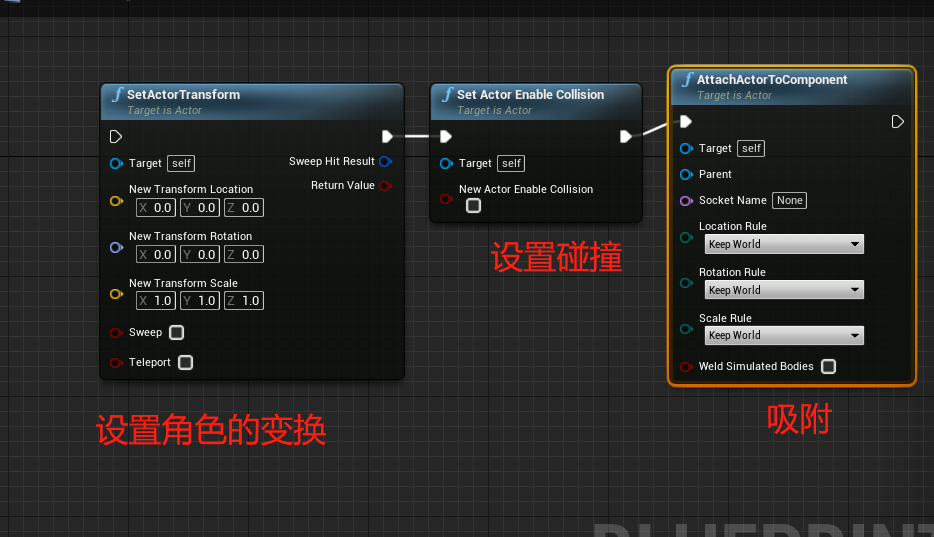The width and height of the screenshot is (934, 537).
Task: Click AttachActorToComponent output execution pin
Action: coord(898,121)
